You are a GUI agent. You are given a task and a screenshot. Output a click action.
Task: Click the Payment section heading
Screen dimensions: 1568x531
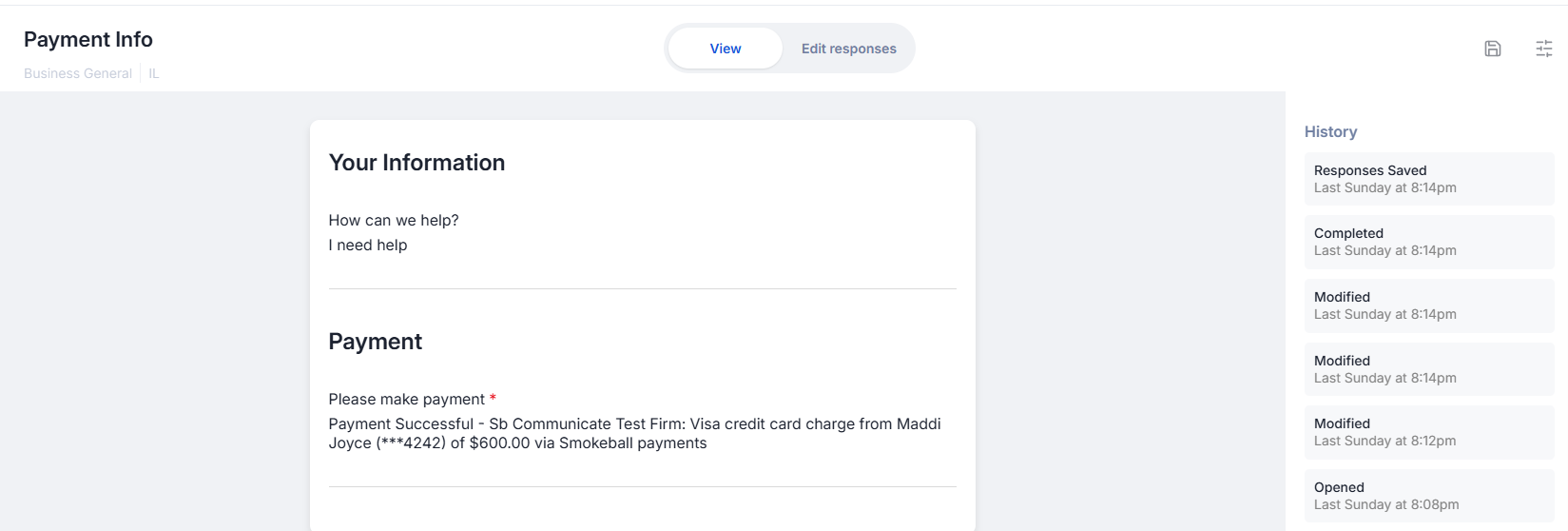(x=376, y=342)
